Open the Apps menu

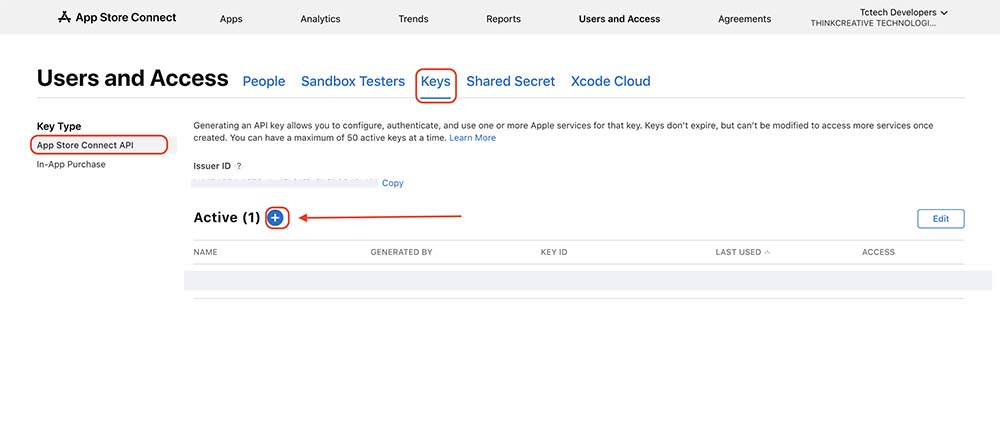231,19
